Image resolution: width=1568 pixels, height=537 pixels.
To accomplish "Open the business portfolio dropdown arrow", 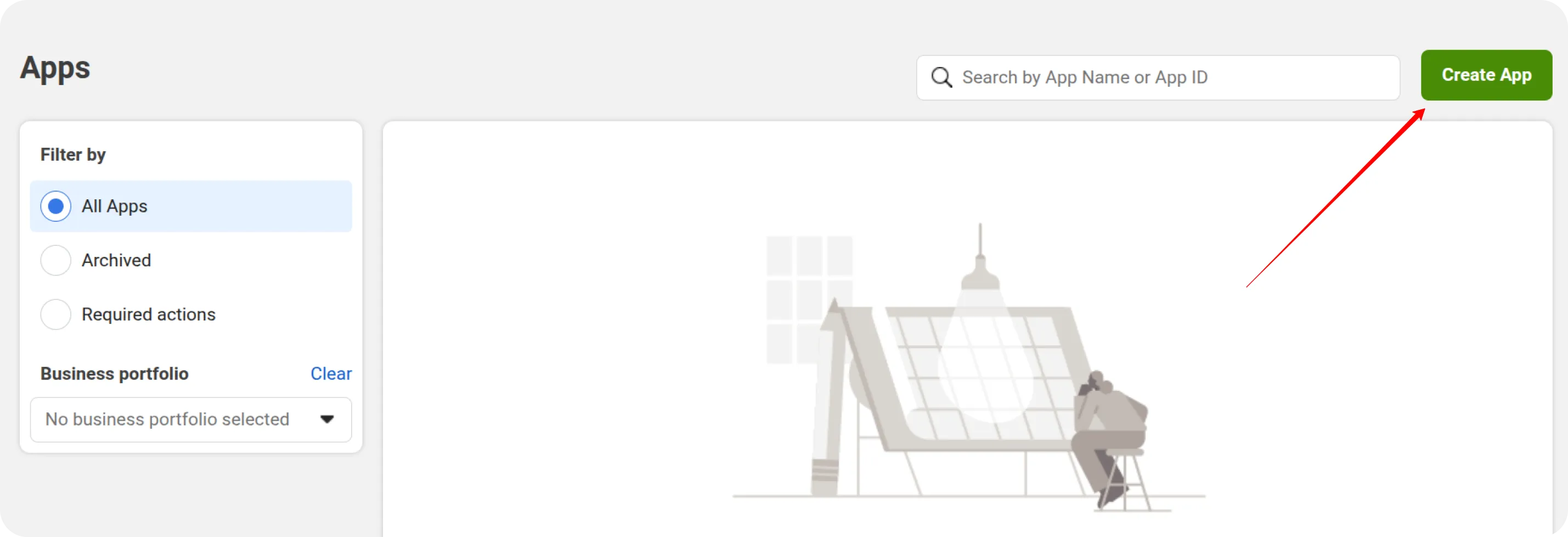I will [327, 419].
